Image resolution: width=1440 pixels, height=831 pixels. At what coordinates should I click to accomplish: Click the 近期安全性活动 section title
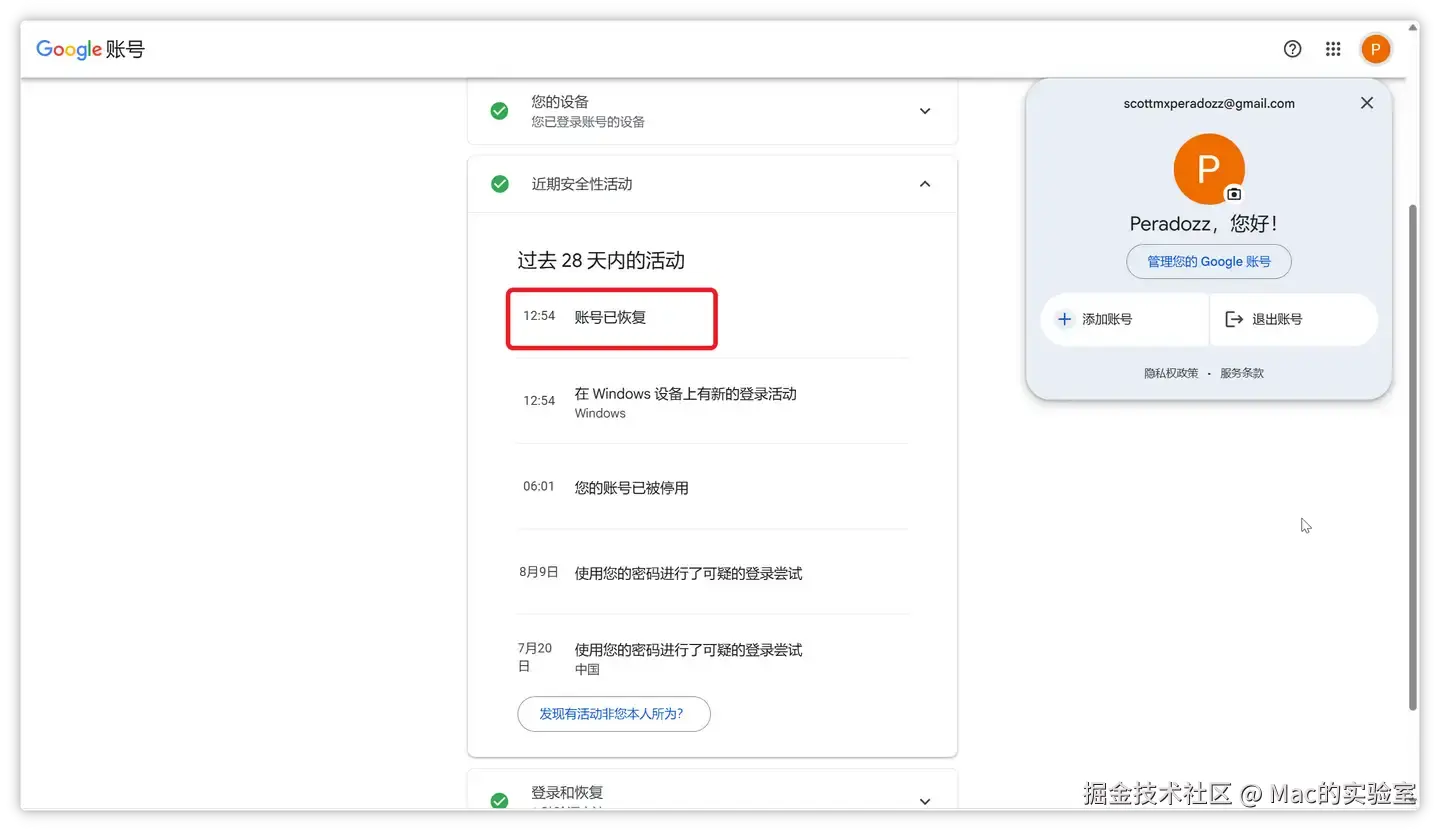click(x=582, y=184)
